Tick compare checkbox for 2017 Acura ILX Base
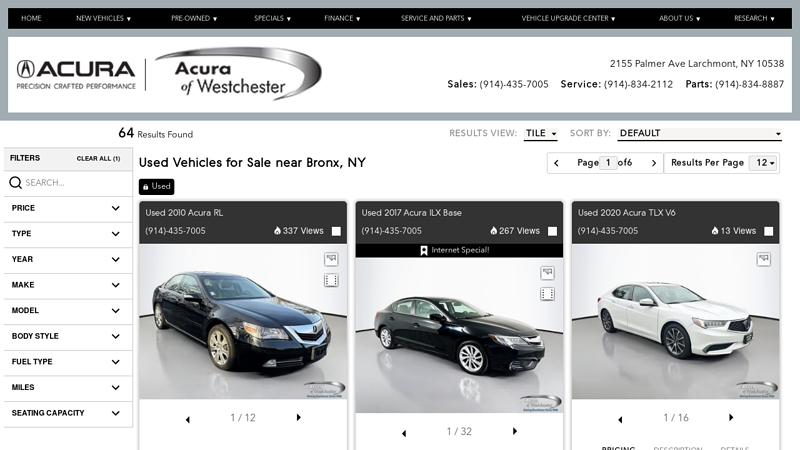The width and height of the screenshot is (800, 450). pos(553,231)
